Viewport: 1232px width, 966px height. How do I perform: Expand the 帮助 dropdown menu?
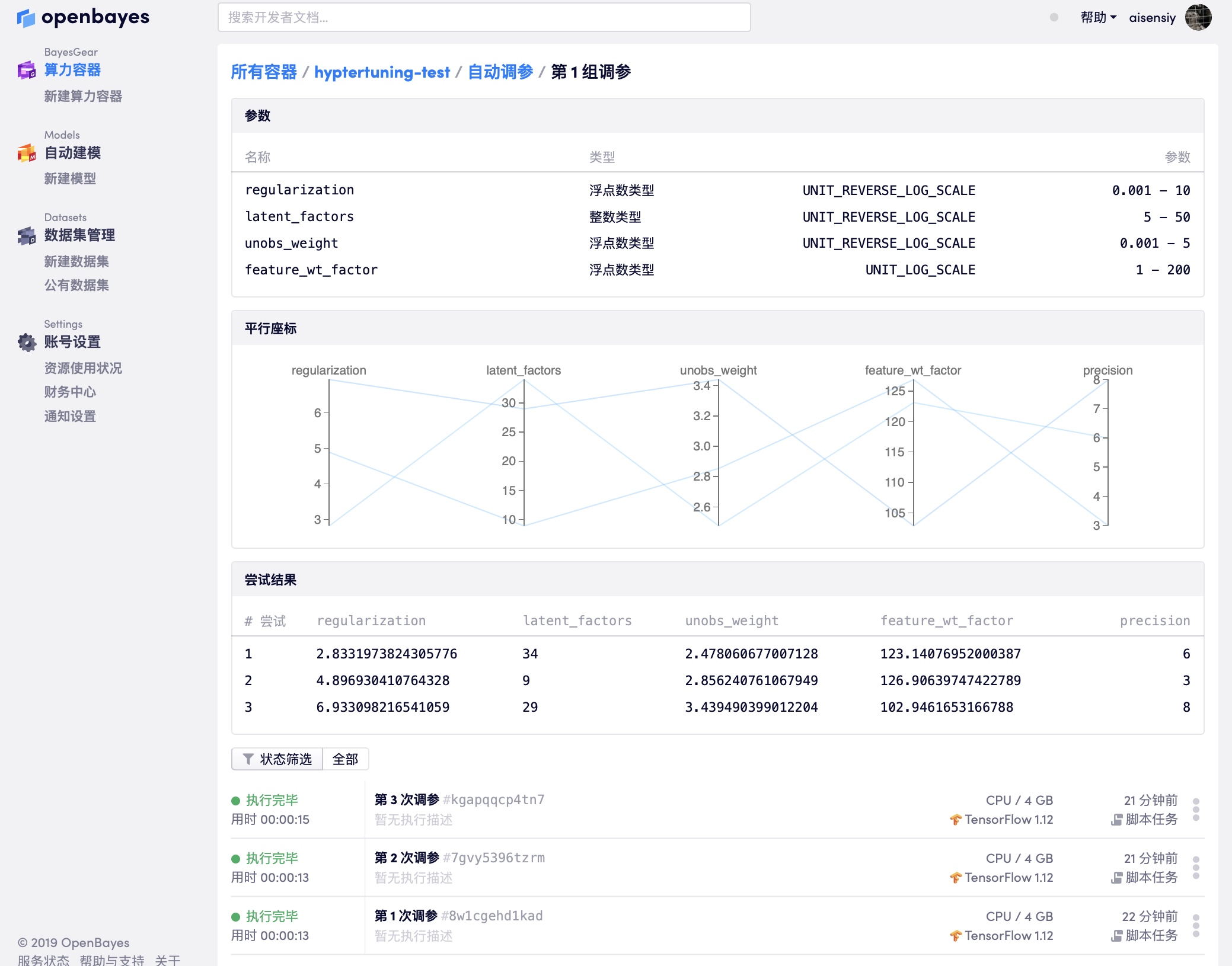1098,18
